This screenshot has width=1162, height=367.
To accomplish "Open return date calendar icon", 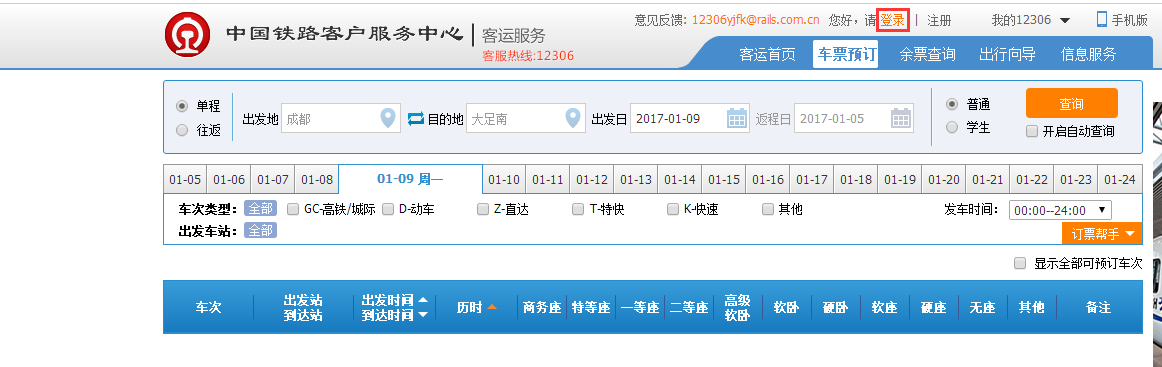I will 900,118.
